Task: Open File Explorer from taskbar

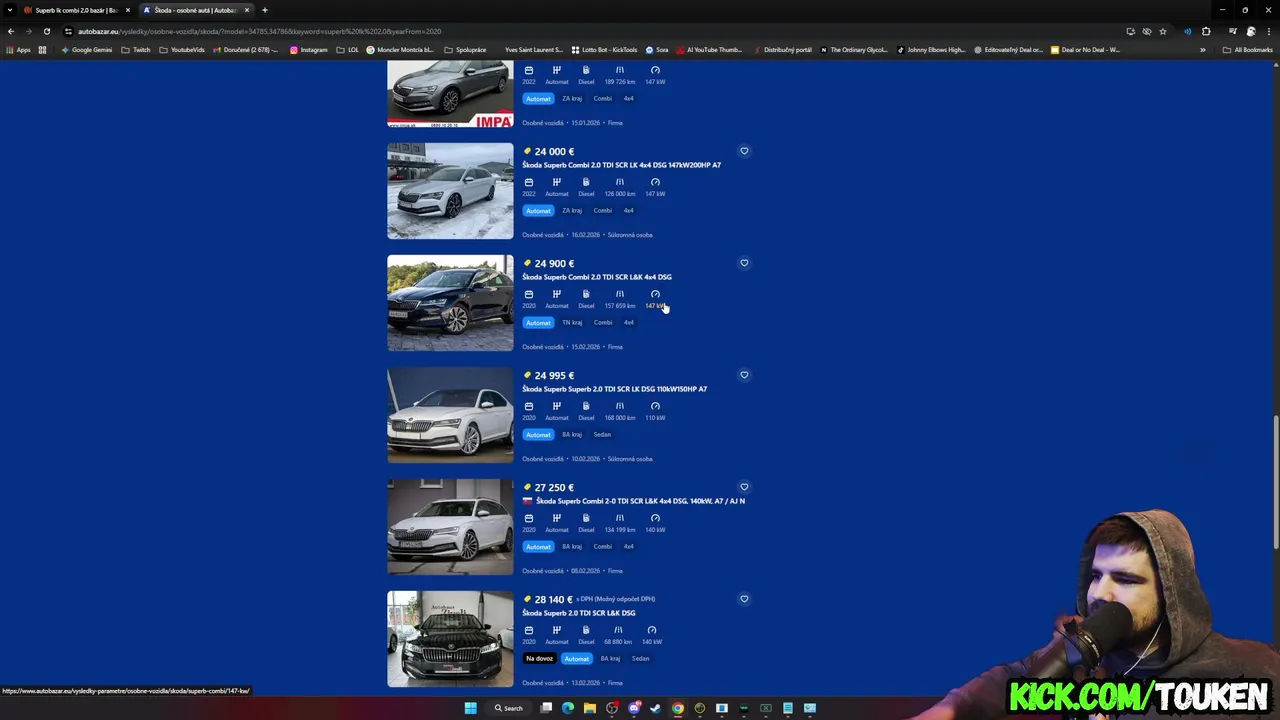Action: (x=590, y=708)
